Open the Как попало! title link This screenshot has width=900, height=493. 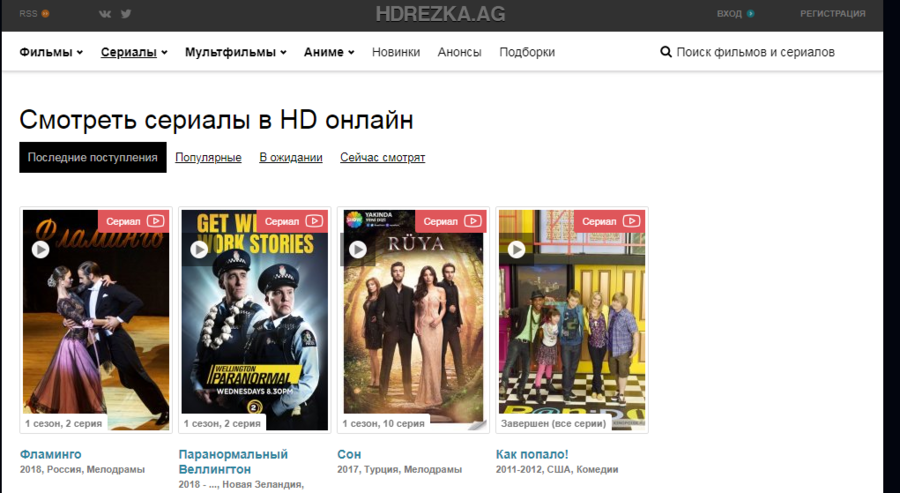tap(532, 454)
